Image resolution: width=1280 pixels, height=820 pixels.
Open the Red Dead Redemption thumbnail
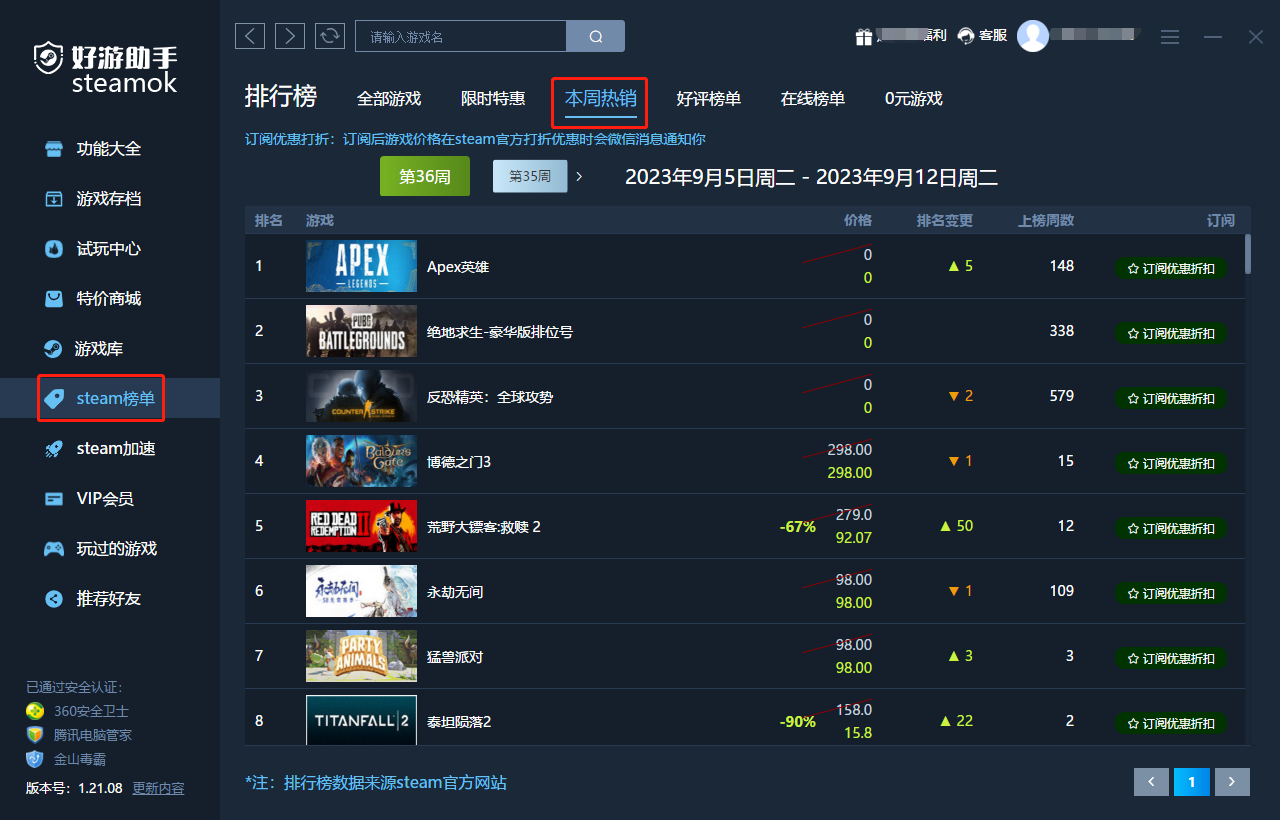tap(361, 526)
